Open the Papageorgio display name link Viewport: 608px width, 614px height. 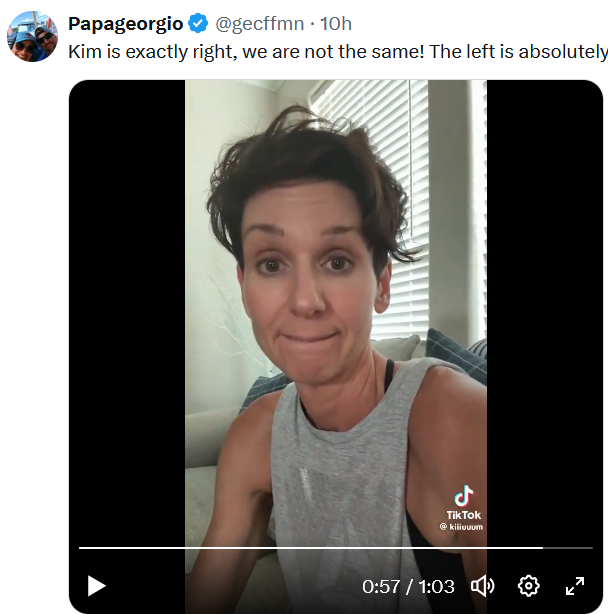pyautogui.click(x=125, y=24)
